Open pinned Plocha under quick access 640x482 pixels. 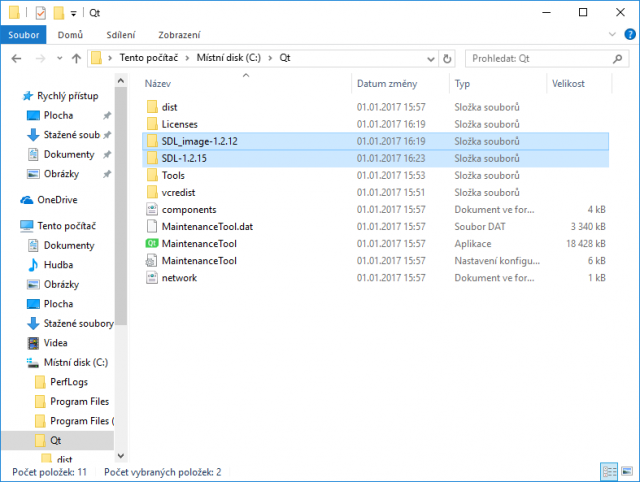(x=58, y=116)
